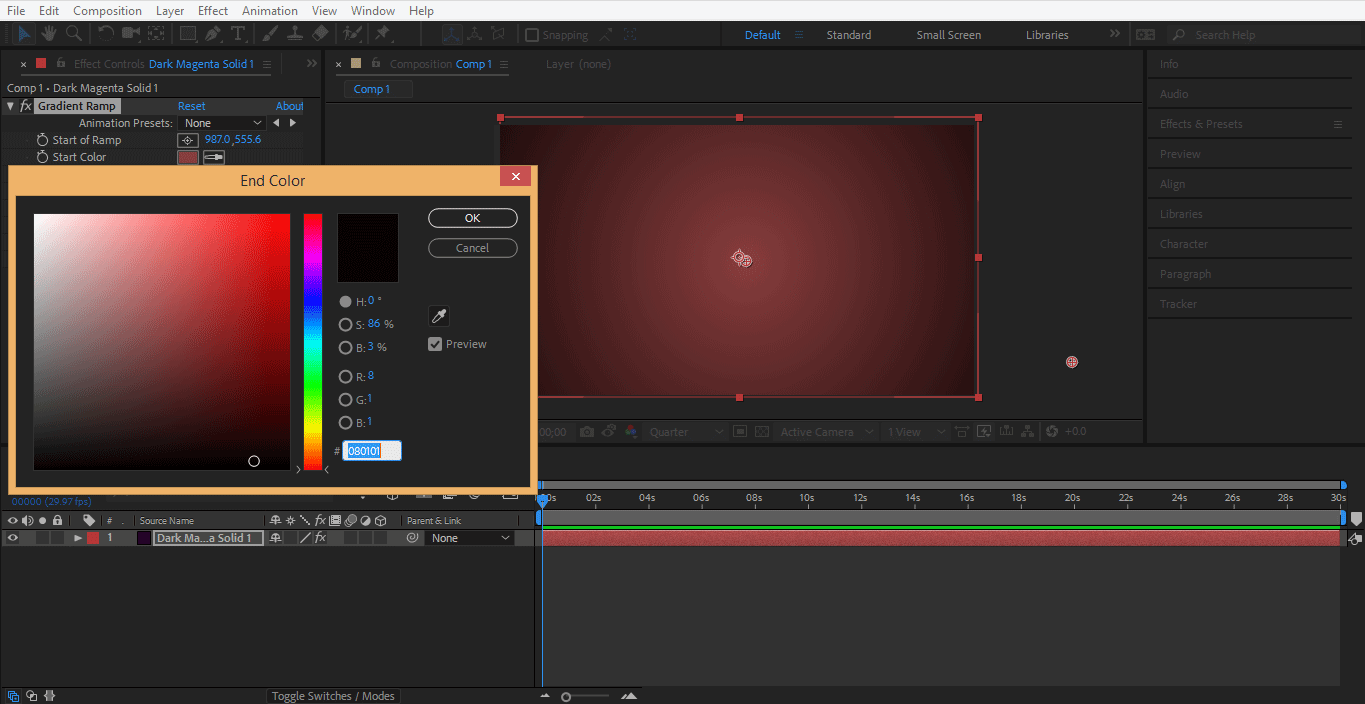
Task: Open the layer's Parent & Link dropdown
Action: [470, 538]
